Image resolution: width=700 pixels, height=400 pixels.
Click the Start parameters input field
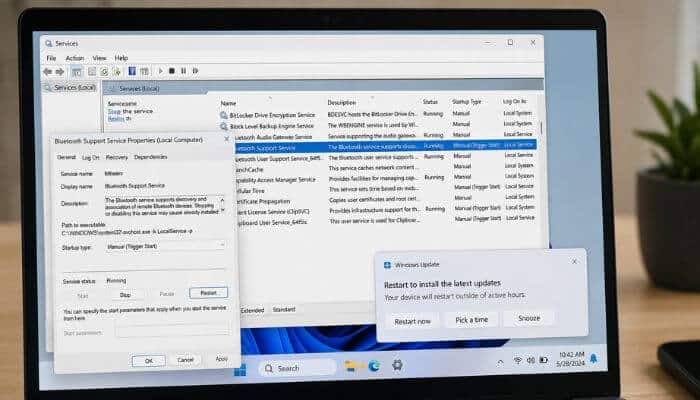tap(172, 331)
